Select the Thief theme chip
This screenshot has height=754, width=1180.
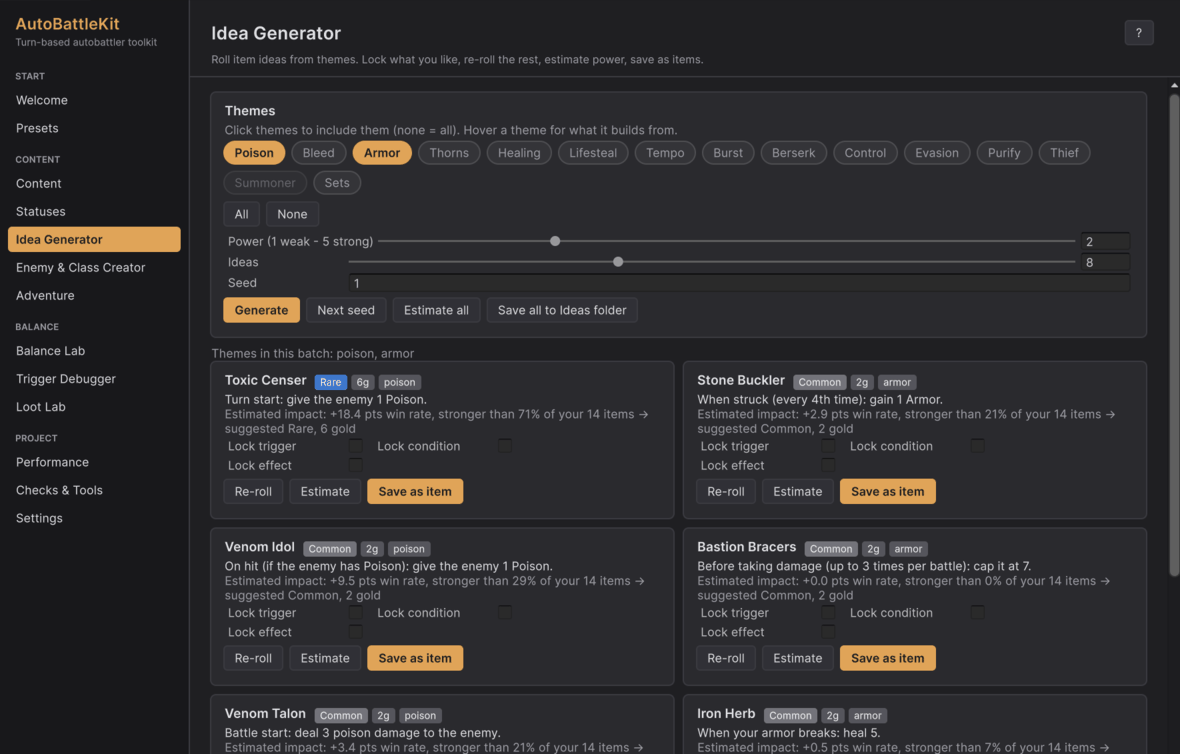click(1064, 153)
